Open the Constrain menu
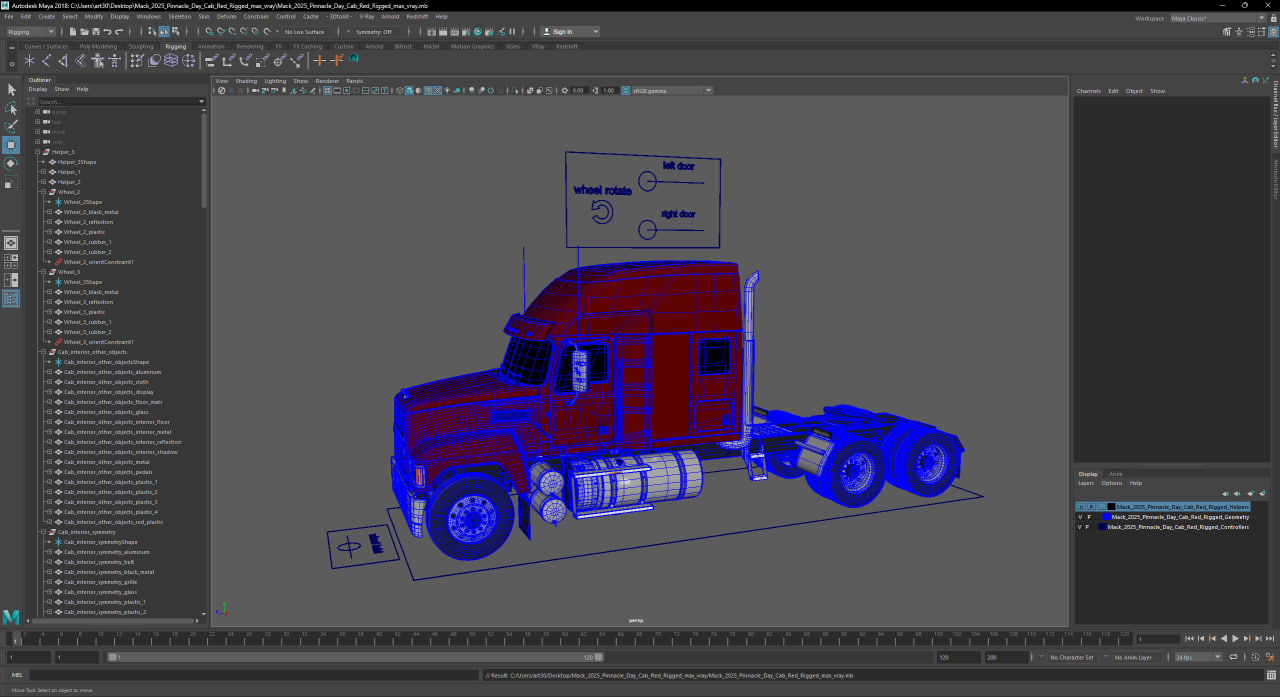1280x697 pixels. (x=256, y=17)
